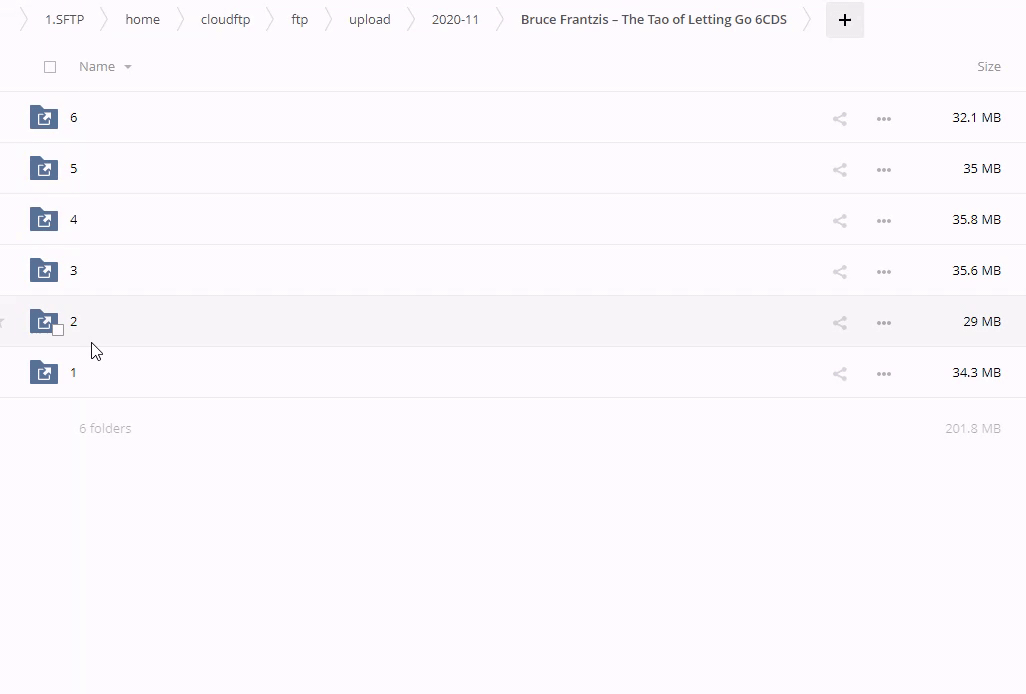Jump to the 1.SFTP root breadcrumb
Screen dimensions: 1026x694
click(64, 20)
